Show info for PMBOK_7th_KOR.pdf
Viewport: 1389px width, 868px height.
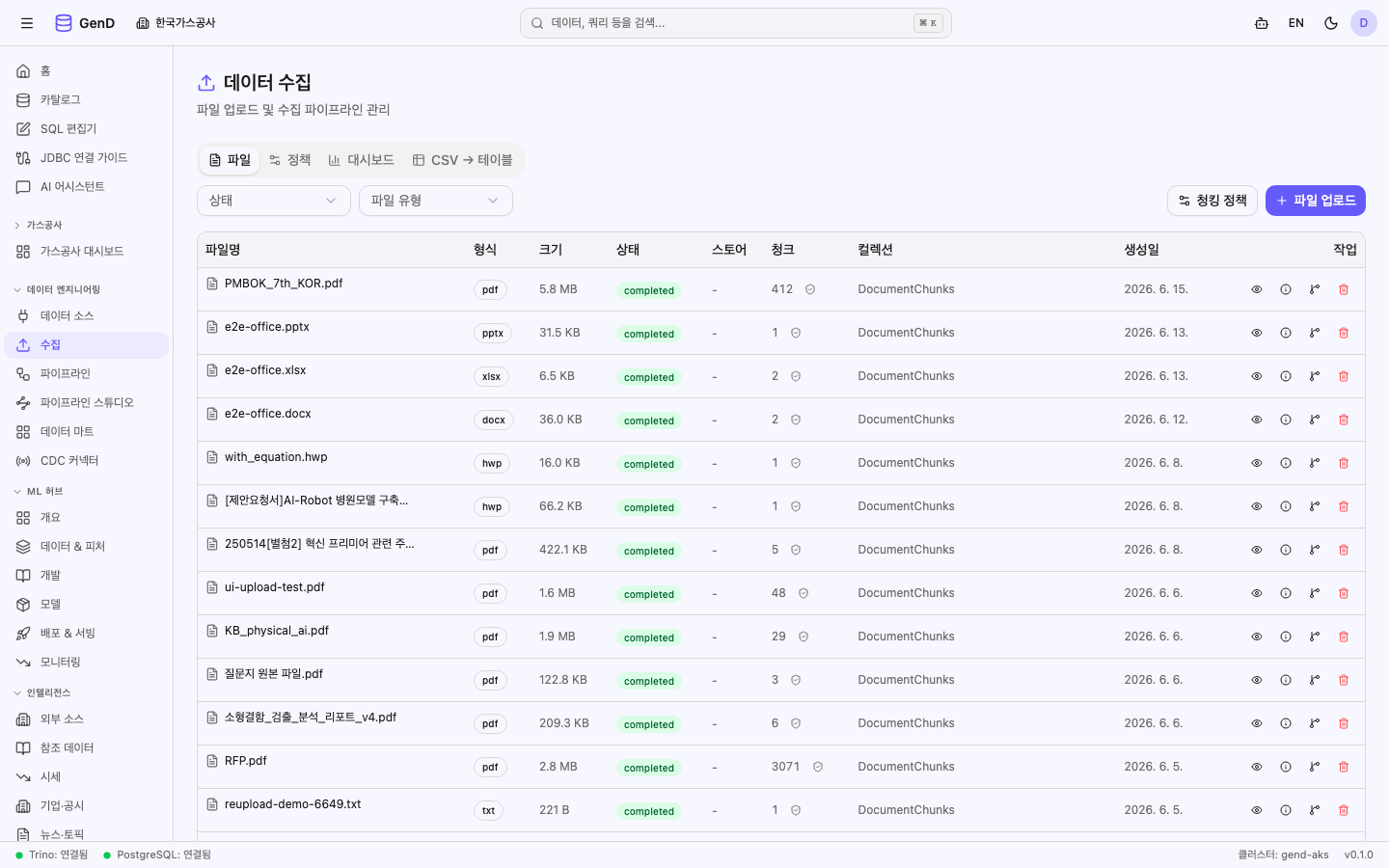coord(1286,289)
